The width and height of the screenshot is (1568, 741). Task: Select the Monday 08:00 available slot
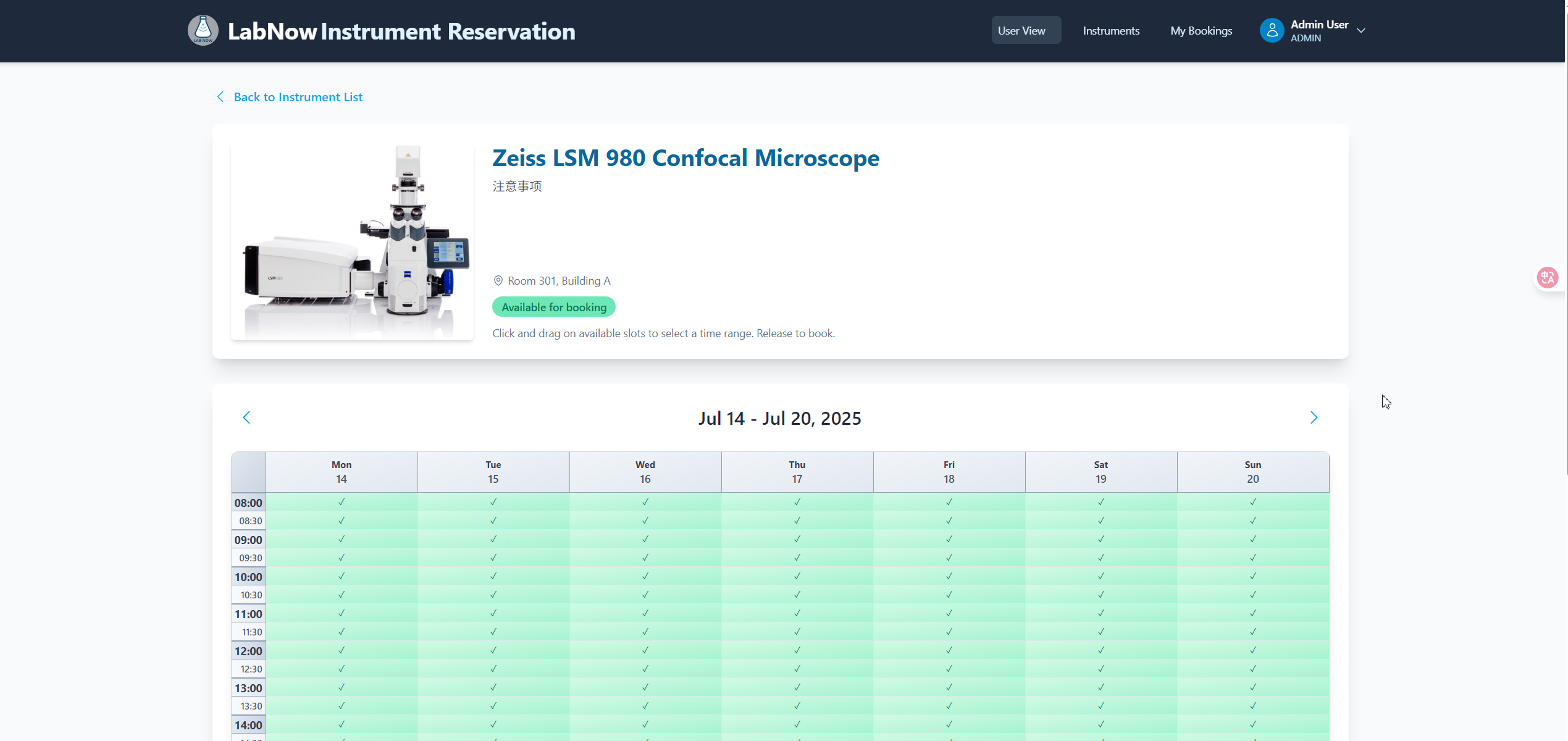(342, 501)
